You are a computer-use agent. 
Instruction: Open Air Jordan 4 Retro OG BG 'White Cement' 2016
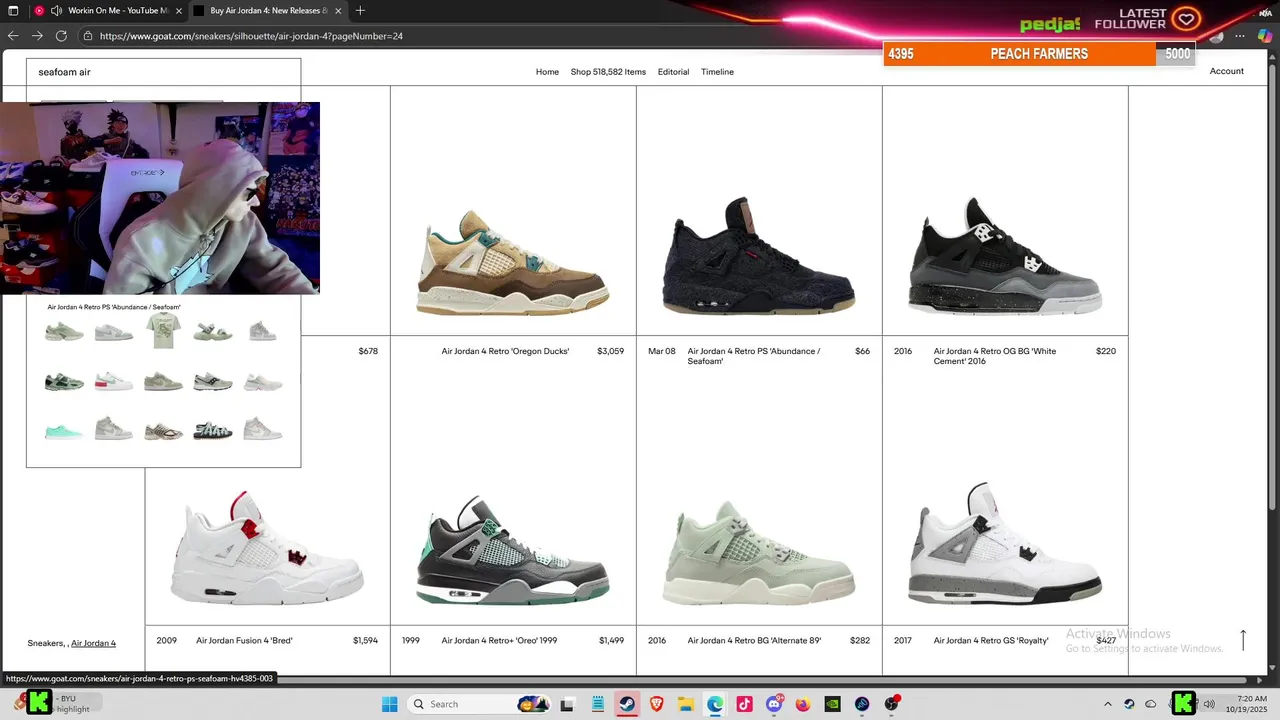(995, 356)
